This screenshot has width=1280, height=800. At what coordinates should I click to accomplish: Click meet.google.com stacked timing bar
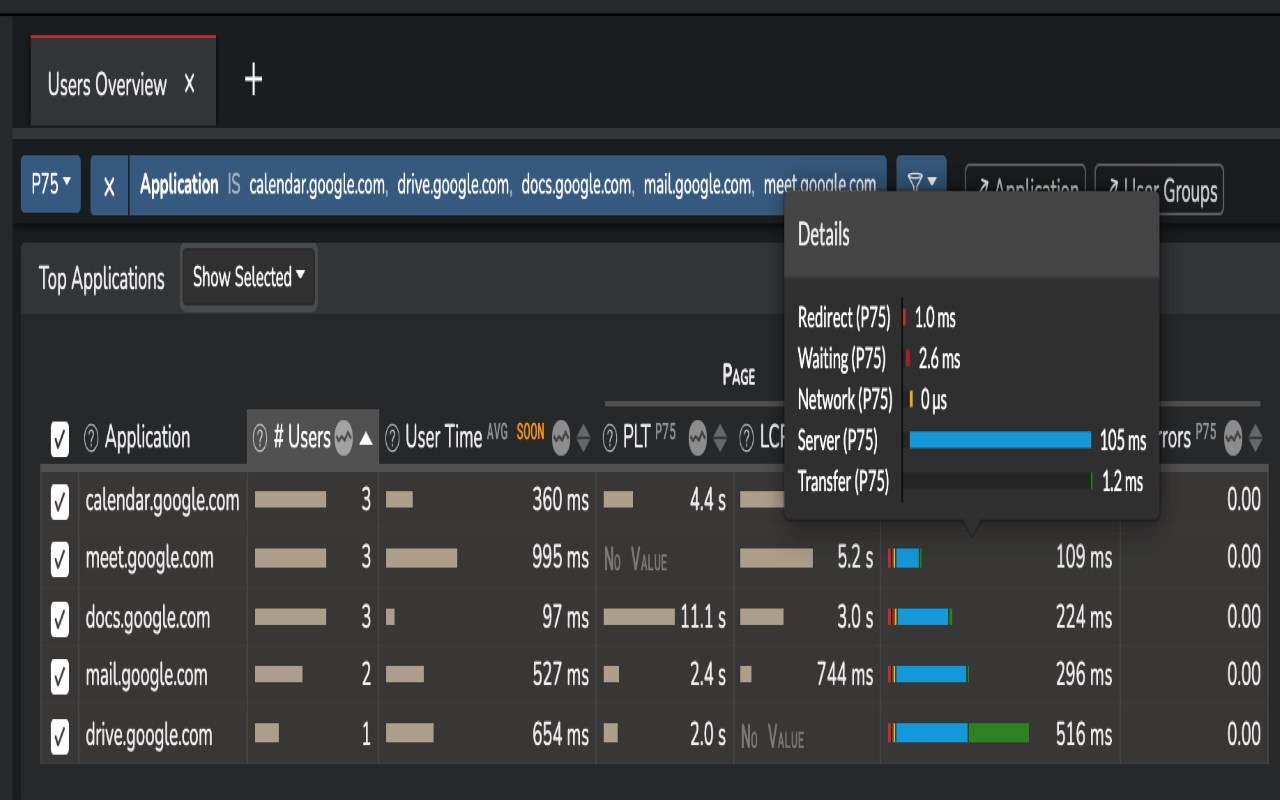[x=905, y=558]
